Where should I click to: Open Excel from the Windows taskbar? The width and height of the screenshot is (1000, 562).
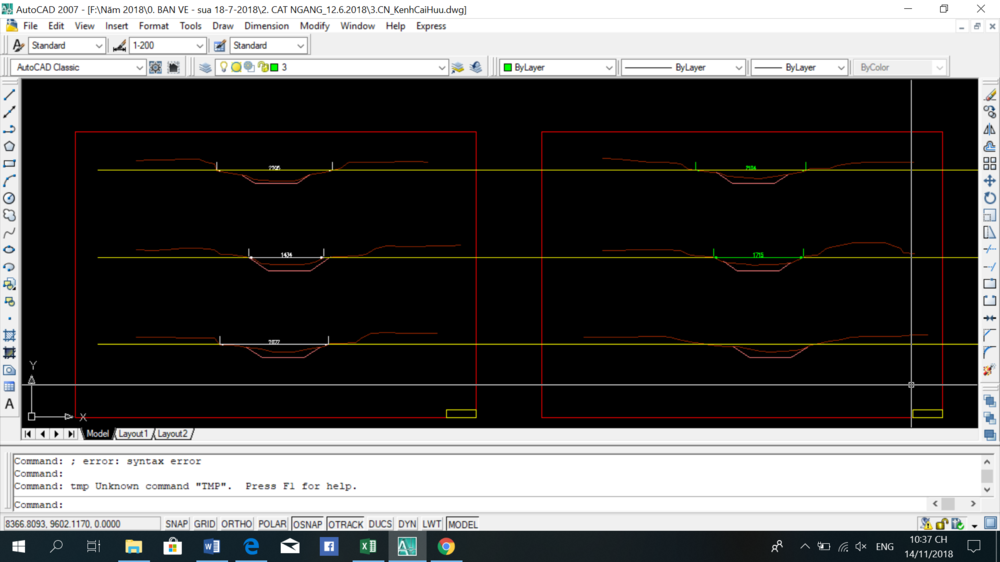click(368, 547)
